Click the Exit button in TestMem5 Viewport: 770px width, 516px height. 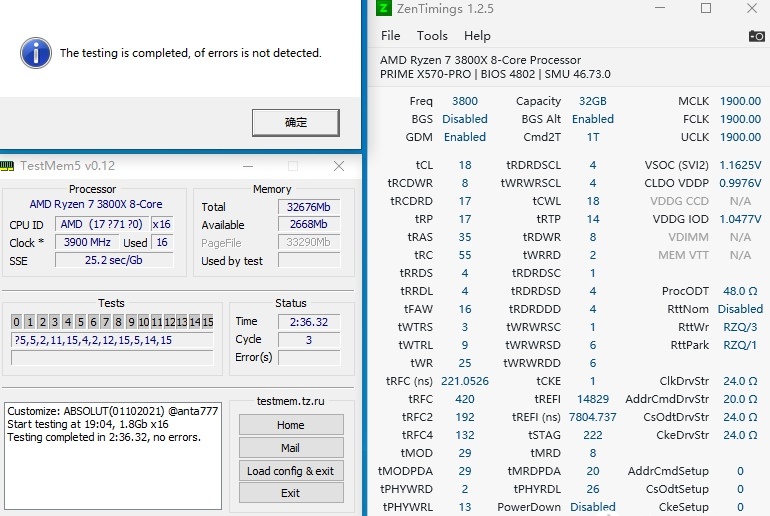tap(291, 493)
